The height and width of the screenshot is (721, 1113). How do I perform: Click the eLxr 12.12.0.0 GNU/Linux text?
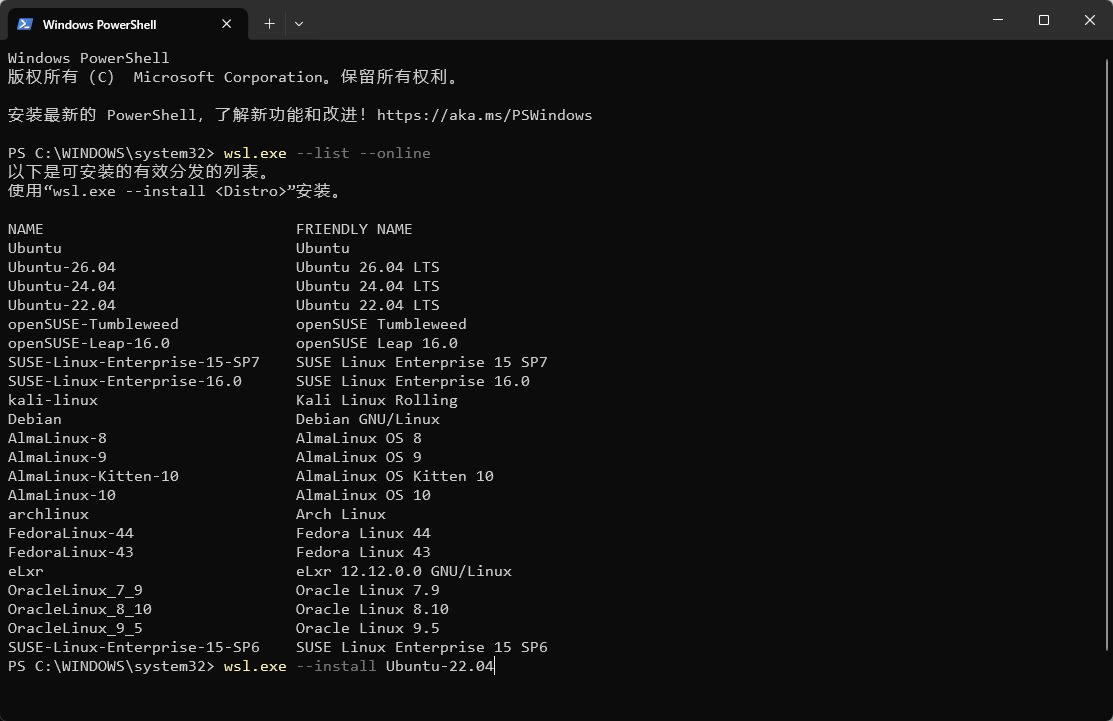[404, 571]
